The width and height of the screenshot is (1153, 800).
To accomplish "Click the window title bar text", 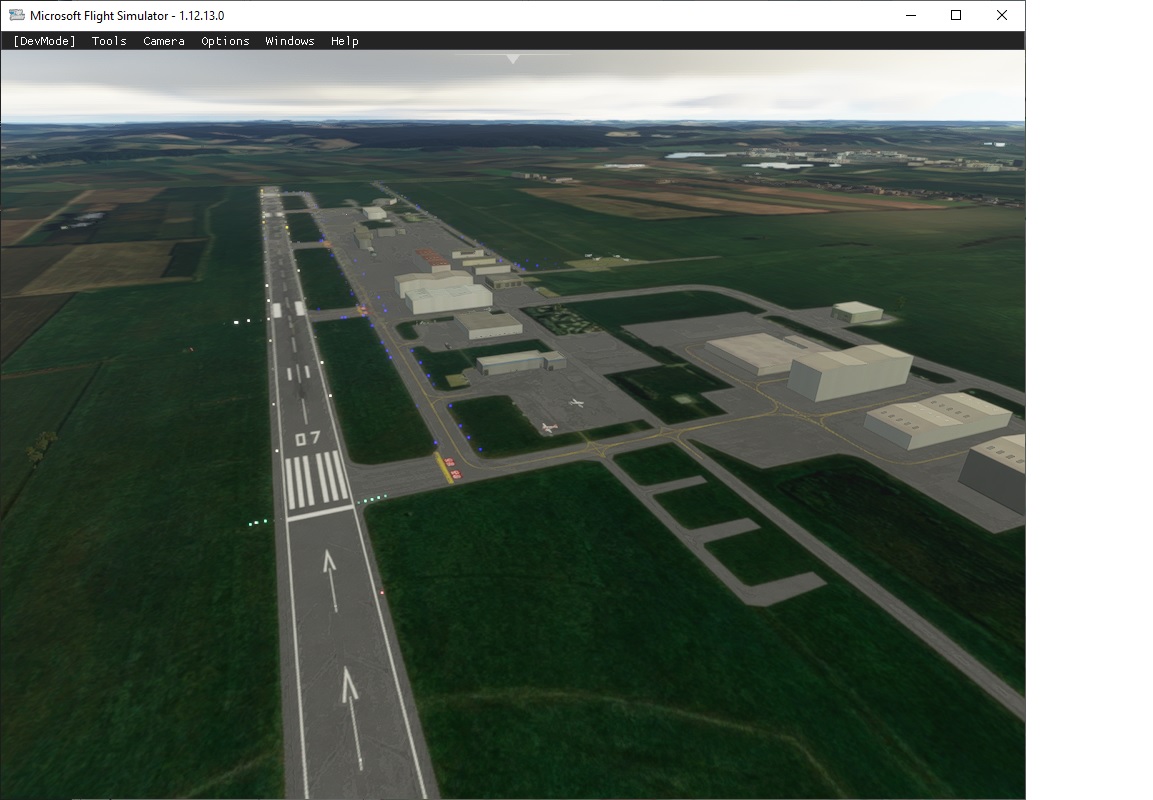I will [127, 15].
